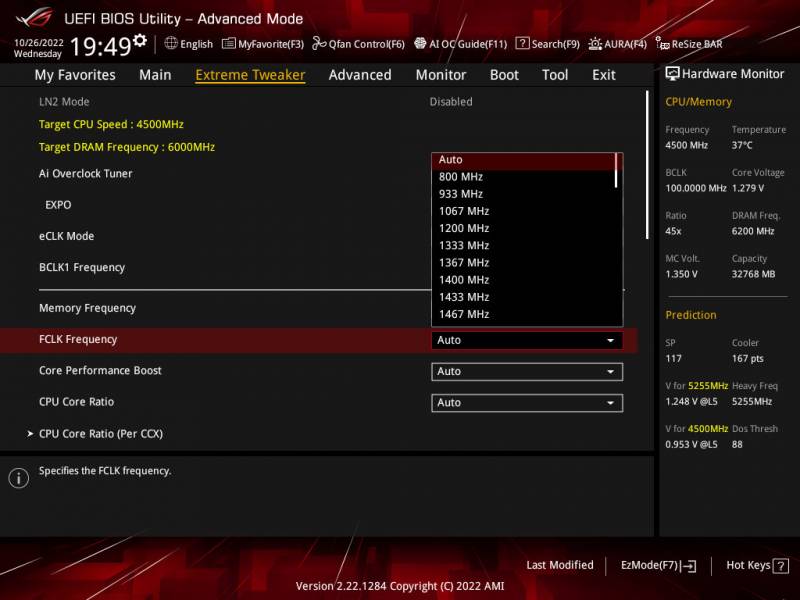Select eCLK Mode row
This screenshot has width=800, height=600.
(66, 236)
